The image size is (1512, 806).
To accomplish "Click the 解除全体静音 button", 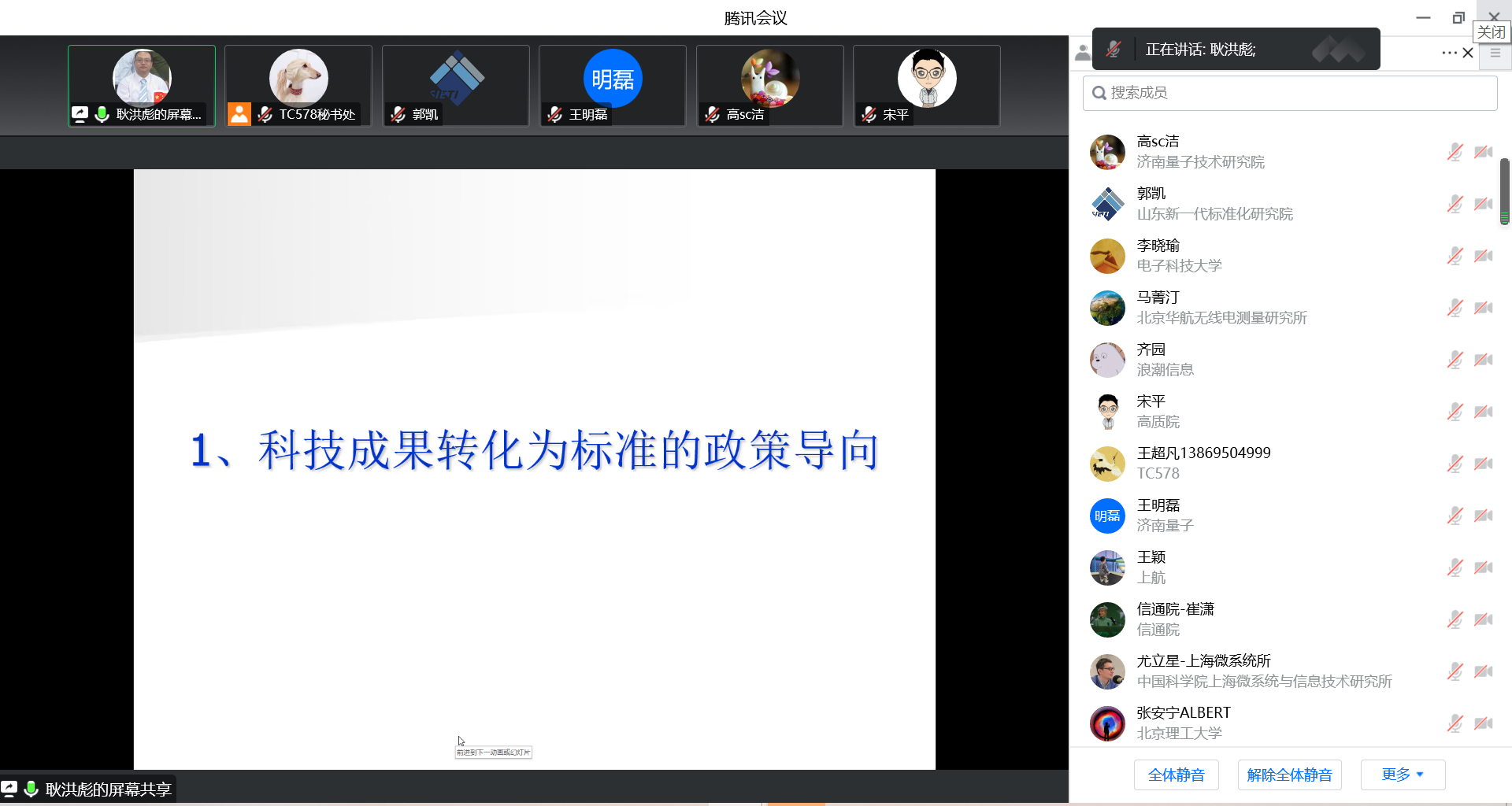I will pos(1289,775).
